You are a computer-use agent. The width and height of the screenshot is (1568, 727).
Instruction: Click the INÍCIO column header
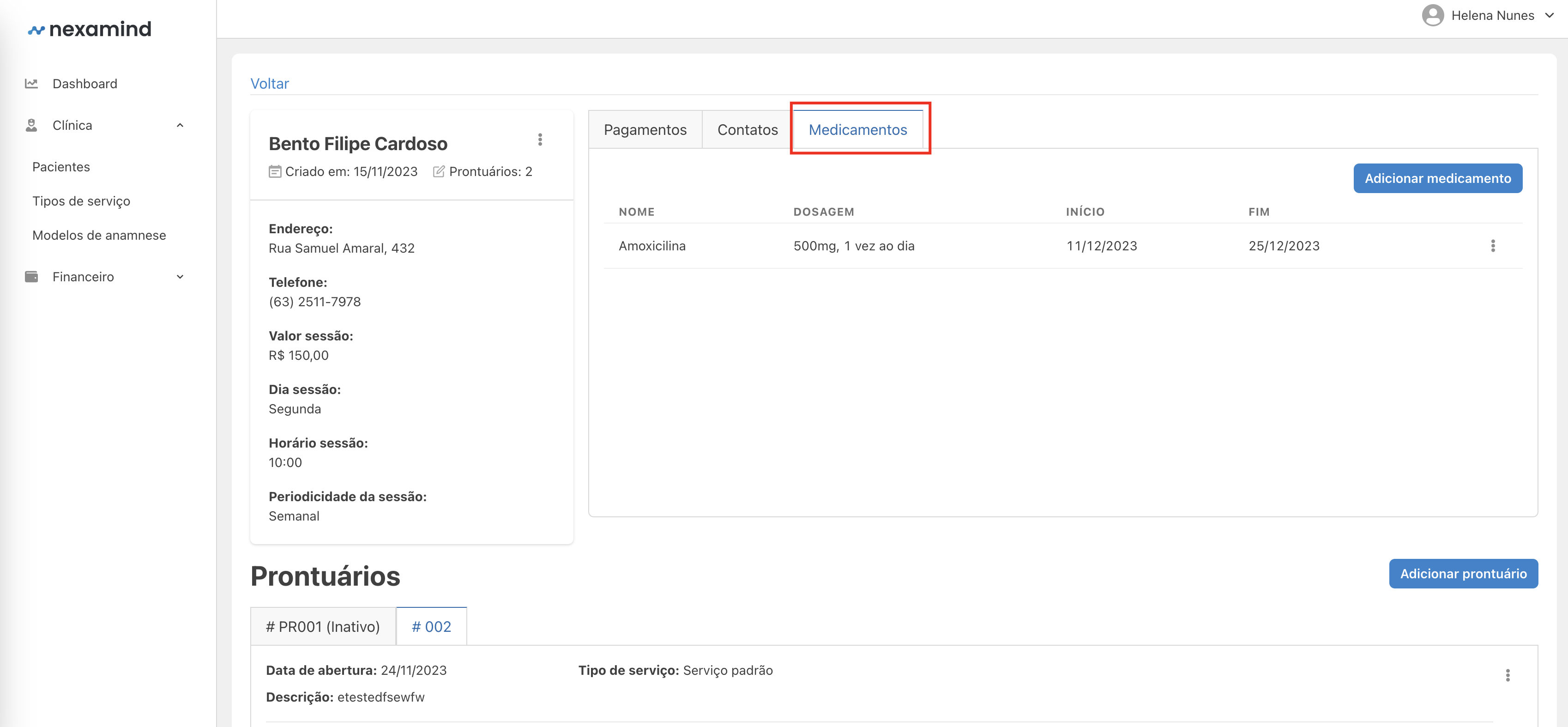click(x=1085, y=212)
